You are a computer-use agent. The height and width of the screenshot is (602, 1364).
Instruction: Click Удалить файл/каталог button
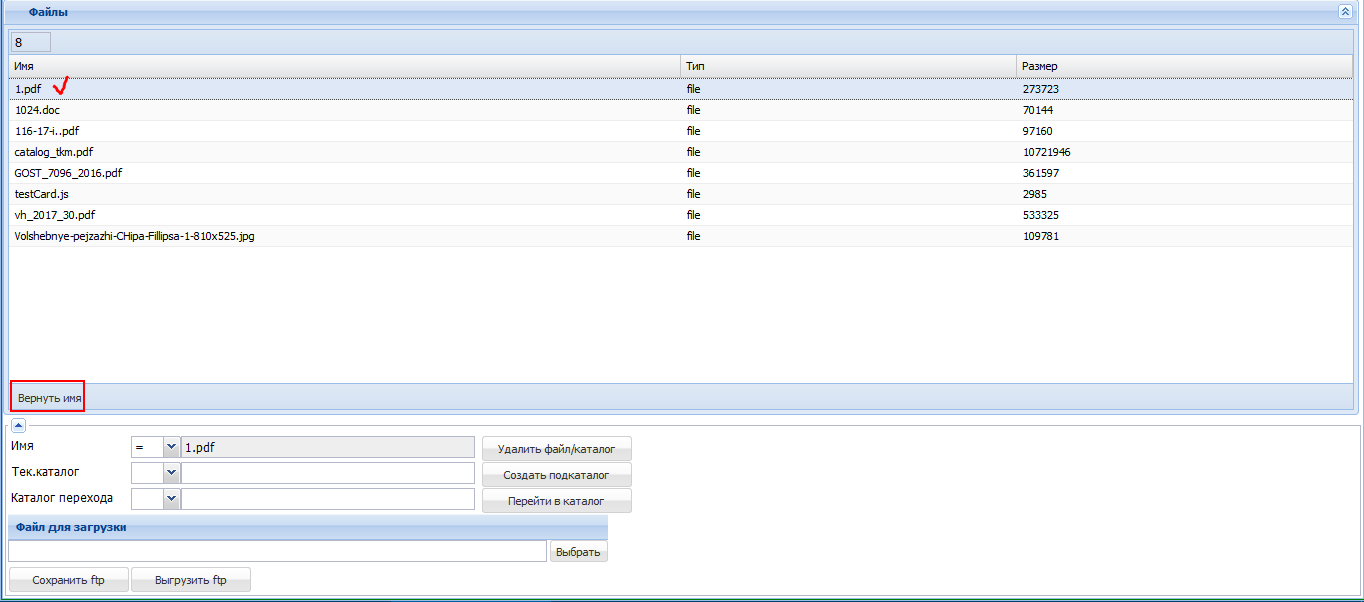556,449
